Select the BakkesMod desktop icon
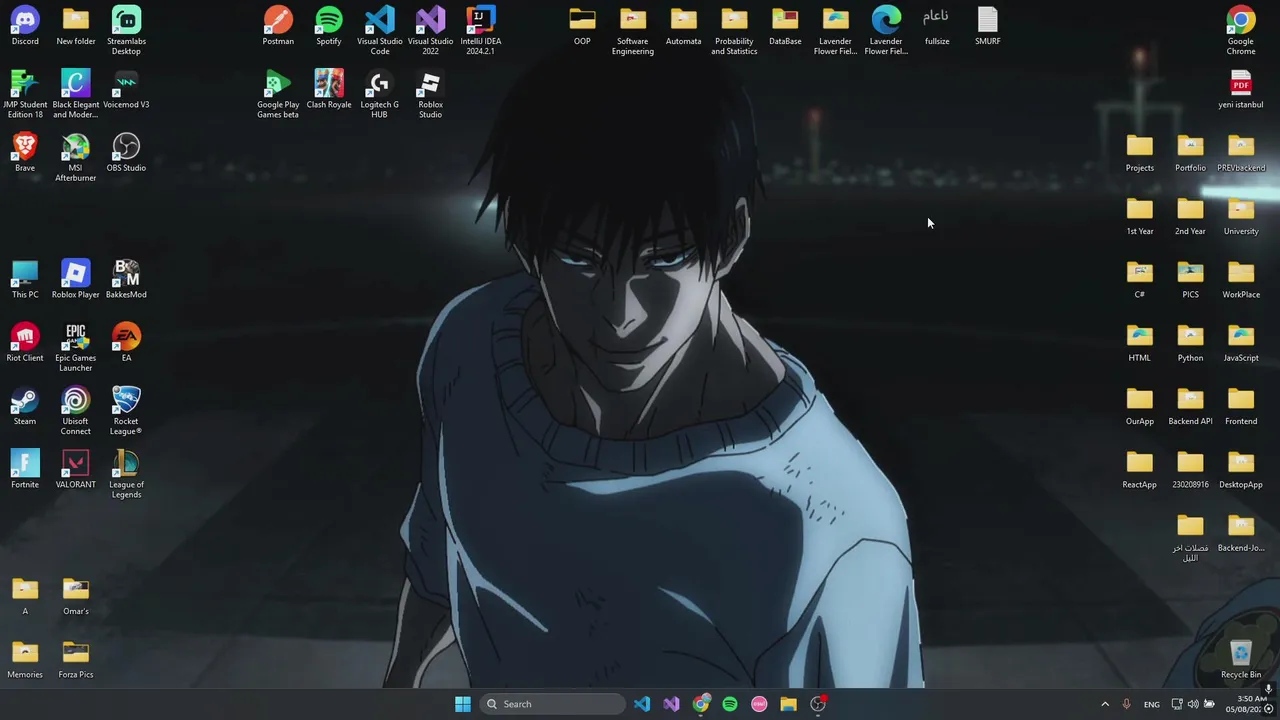Screen dimensions: 1280x720 coord(126,280)
